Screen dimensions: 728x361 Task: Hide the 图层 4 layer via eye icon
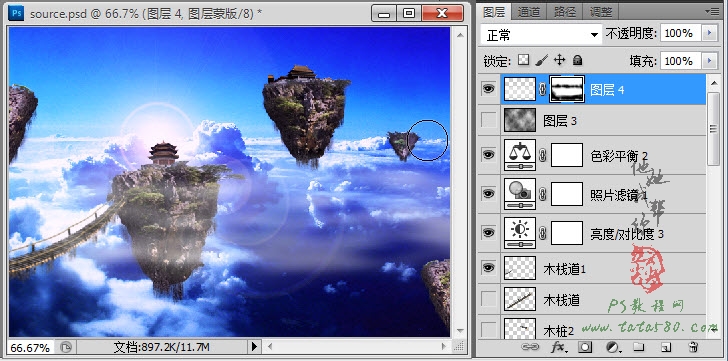(488, 89)
